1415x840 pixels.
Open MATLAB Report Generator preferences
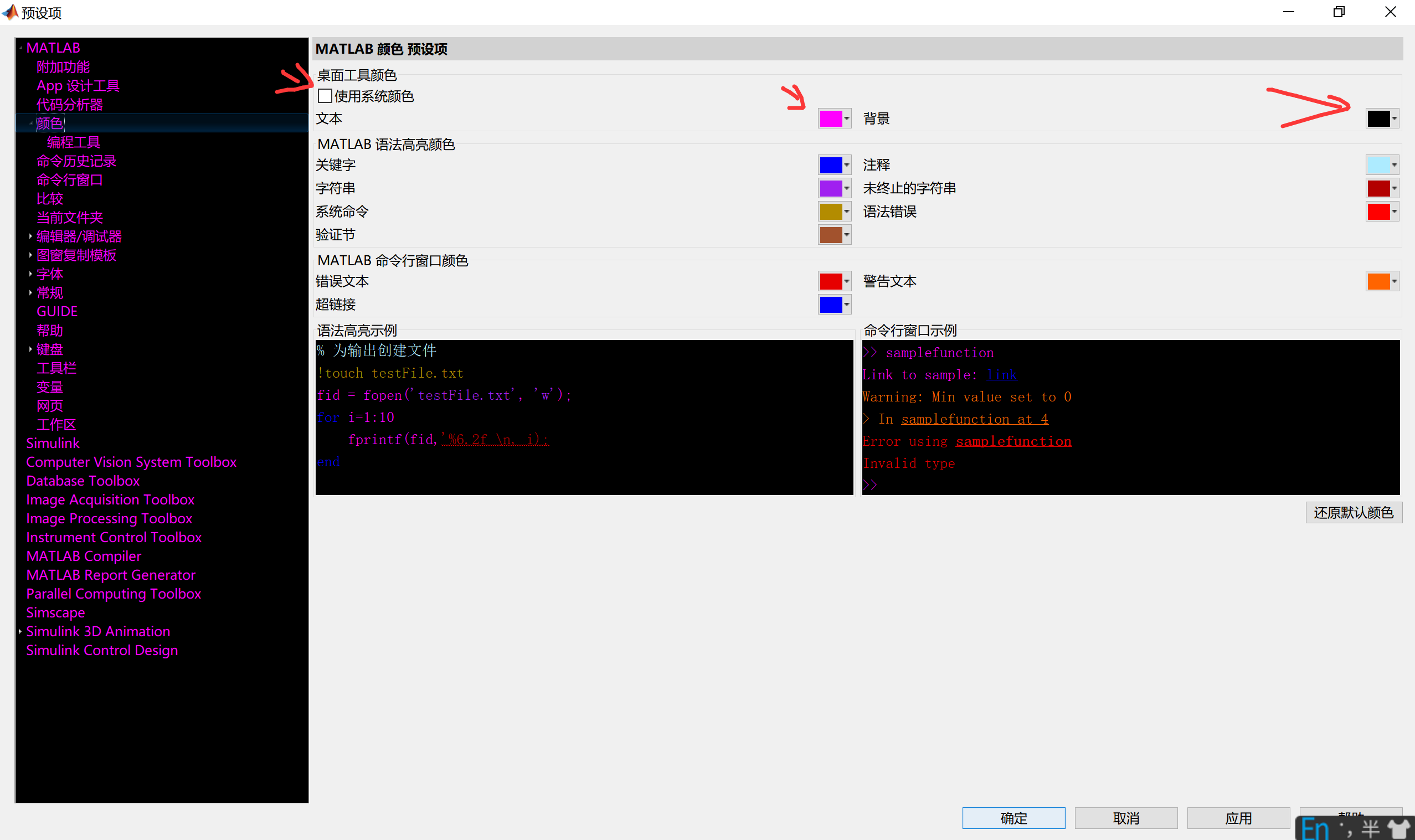click(111, 575)
